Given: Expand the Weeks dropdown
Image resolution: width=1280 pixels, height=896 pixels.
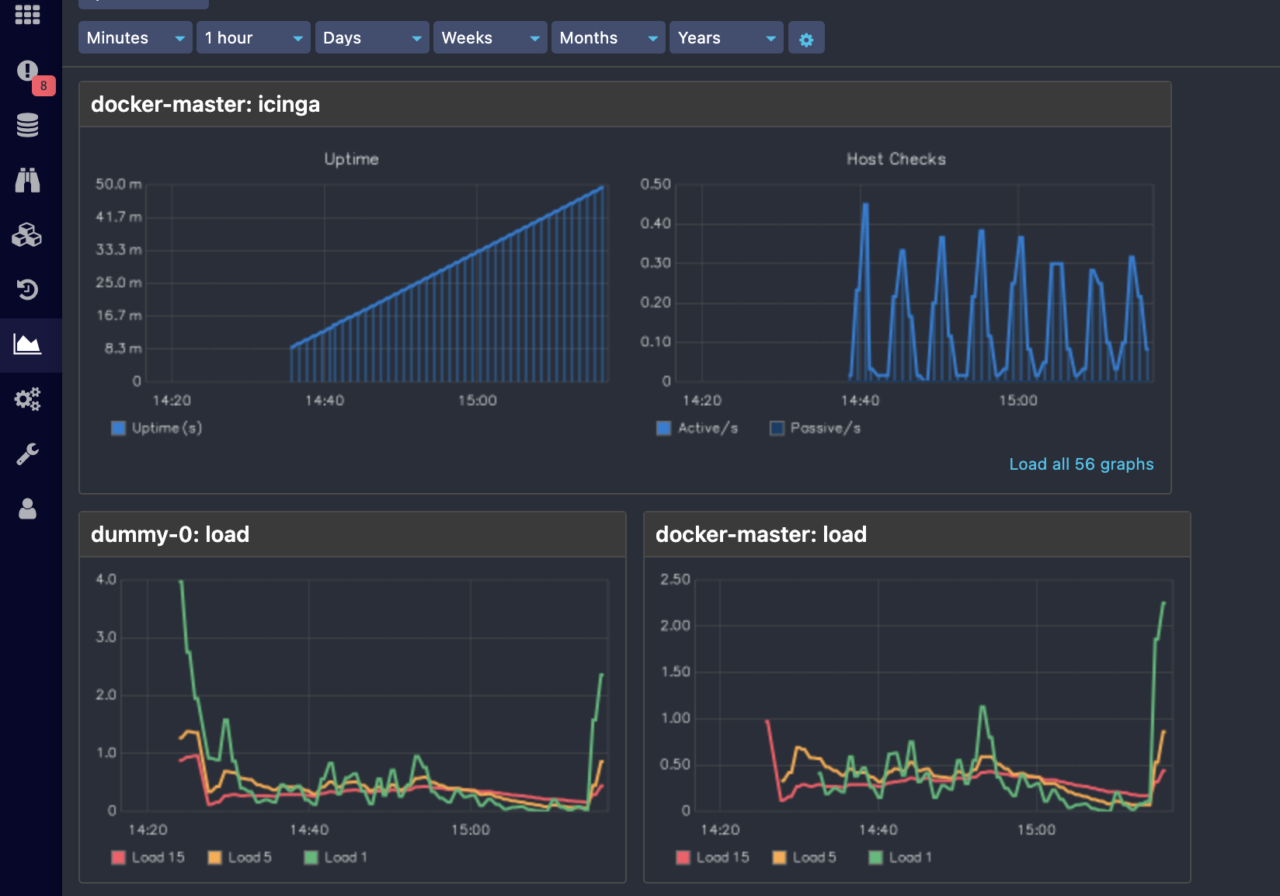Looking at the screenshot, I should point(490,38).
